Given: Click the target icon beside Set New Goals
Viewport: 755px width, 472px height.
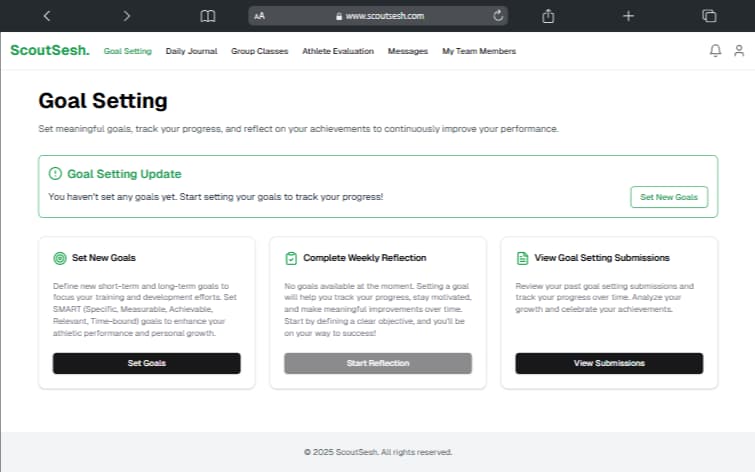Looking at the screenshot, I should 59,258.
